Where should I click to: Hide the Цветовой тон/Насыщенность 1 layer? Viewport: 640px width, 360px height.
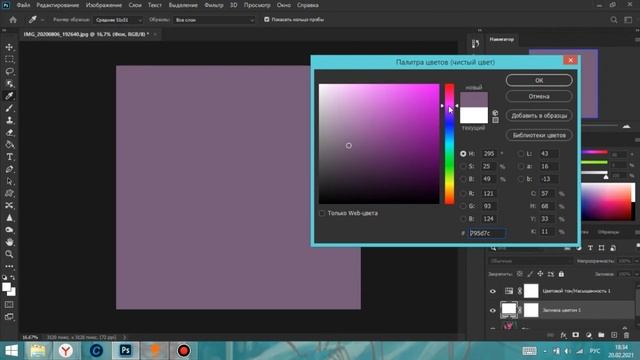point(493,291)
